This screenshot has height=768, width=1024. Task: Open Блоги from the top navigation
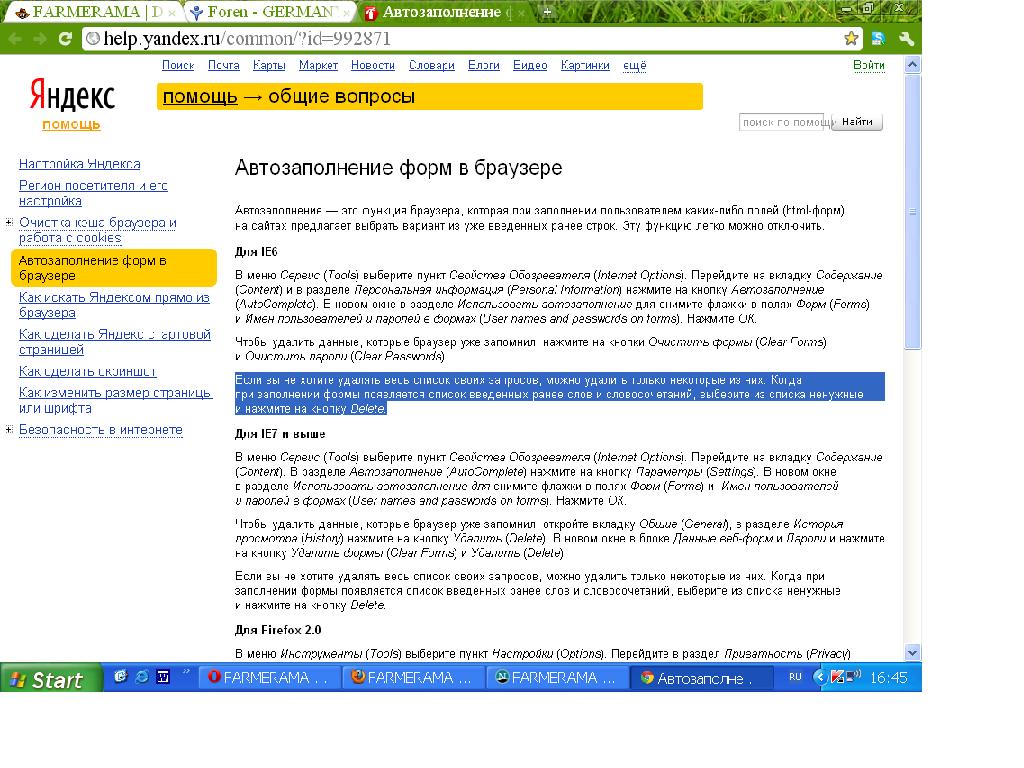point(483,65)
